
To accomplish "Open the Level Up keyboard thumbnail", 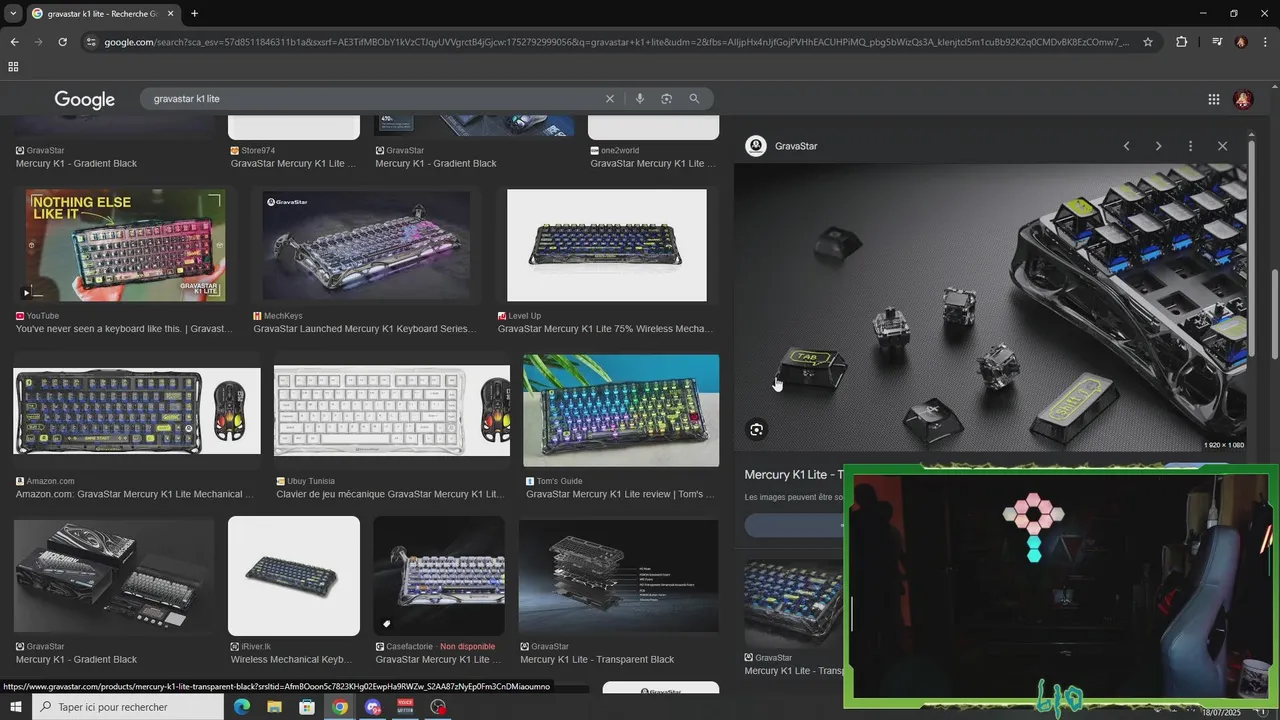I will tap(607, 245).
